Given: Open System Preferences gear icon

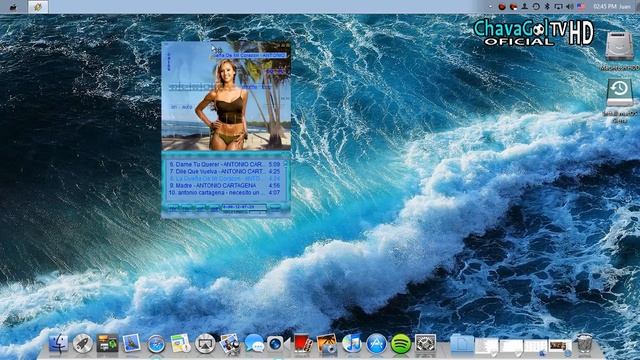Looking at the screenshot, I should click(425, 343).
